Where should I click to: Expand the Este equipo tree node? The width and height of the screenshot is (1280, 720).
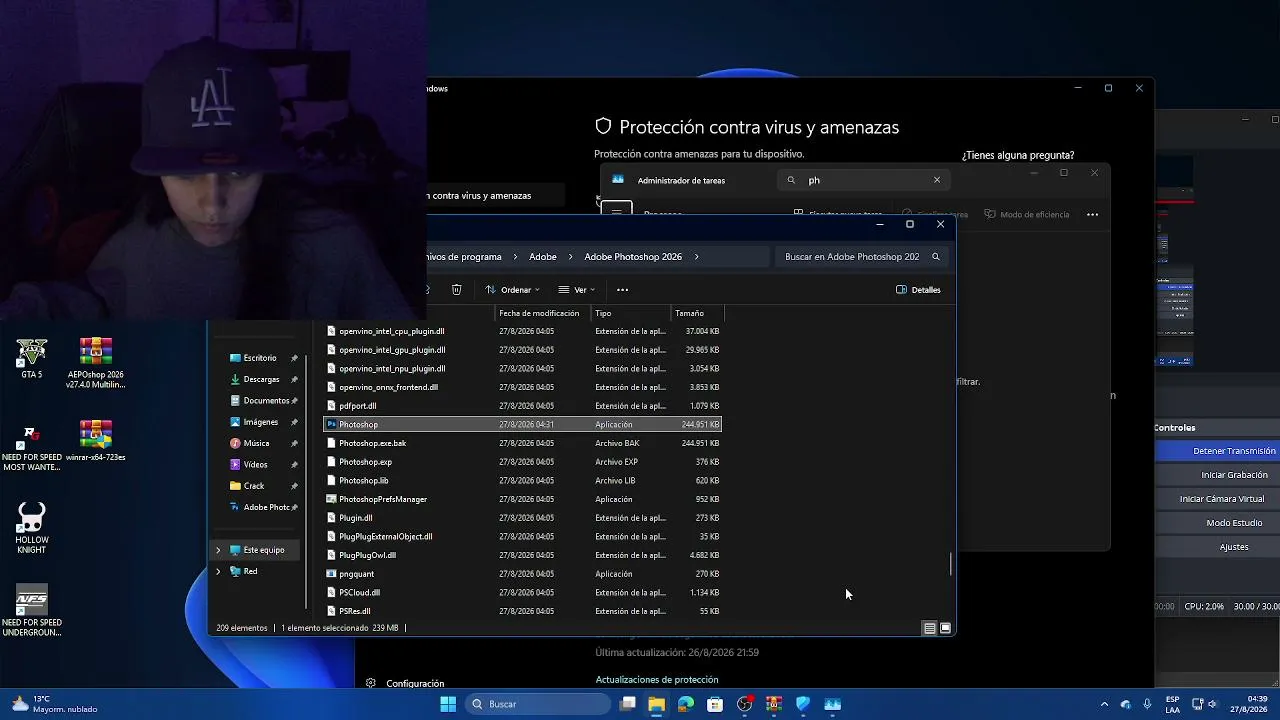(218, 550)
